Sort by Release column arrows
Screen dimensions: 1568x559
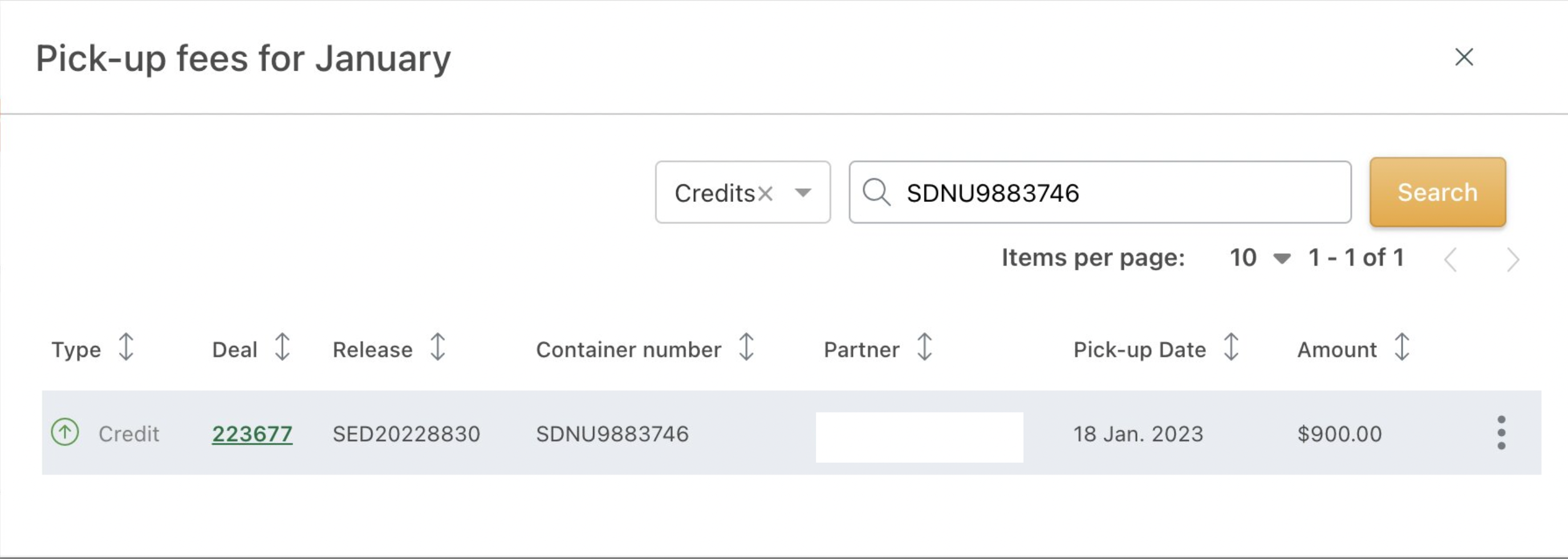click(x=438, y=347)
